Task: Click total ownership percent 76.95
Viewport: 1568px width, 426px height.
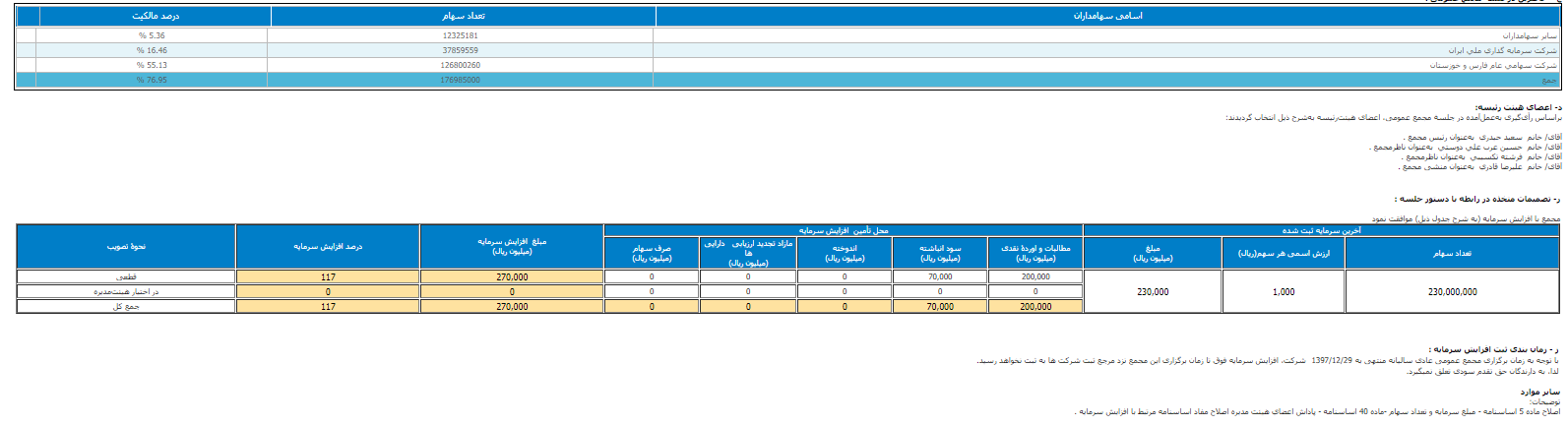Action: coord(152,80)
